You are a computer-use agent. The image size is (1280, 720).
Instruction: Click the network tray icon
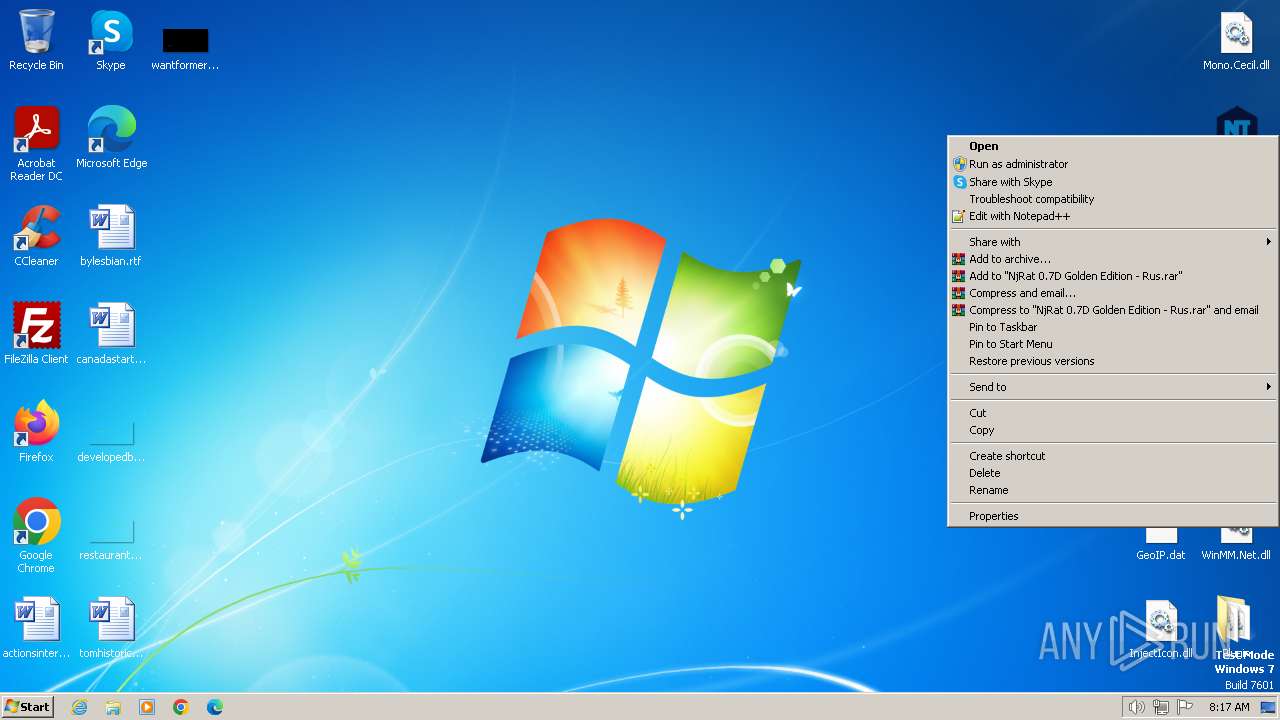(x=1161, y=707)
